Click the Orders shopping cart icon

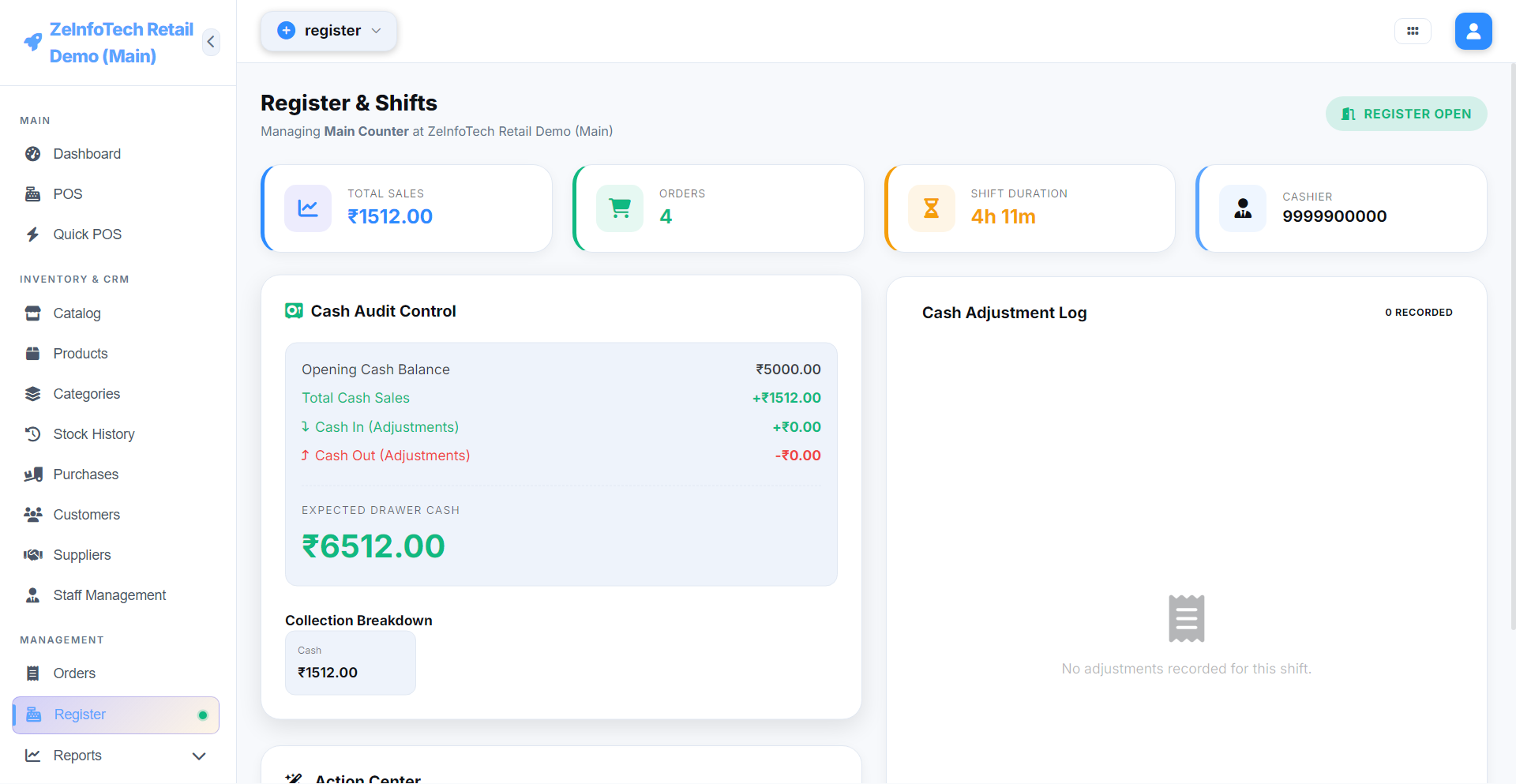[x=620, y=208]
